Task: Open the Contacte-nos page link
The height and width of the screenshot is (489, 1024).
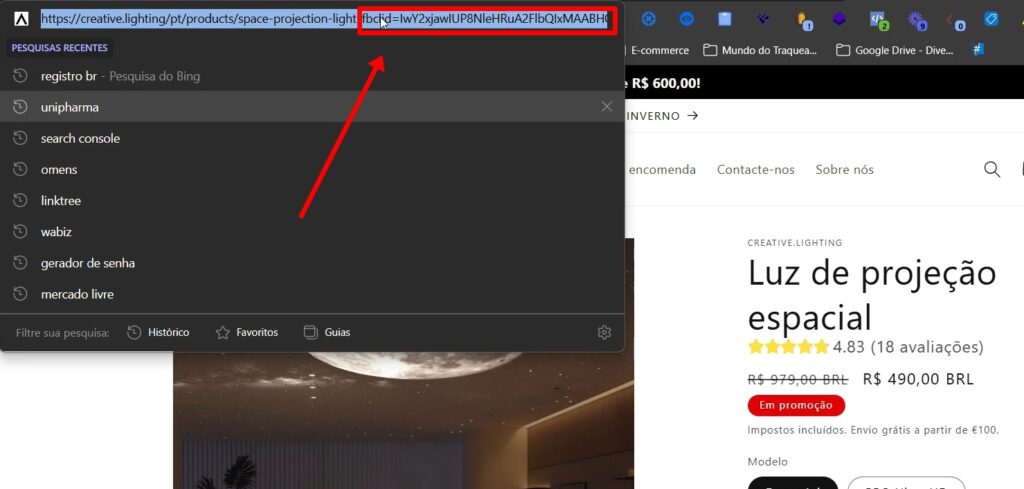Action: [755, 169]
